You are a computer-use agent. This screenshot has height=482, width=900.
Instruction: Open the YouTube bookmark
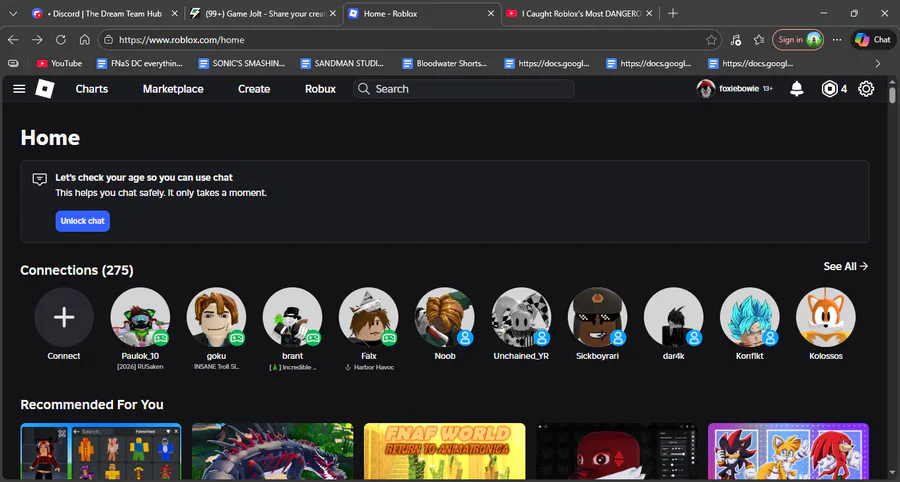(60, 63)
